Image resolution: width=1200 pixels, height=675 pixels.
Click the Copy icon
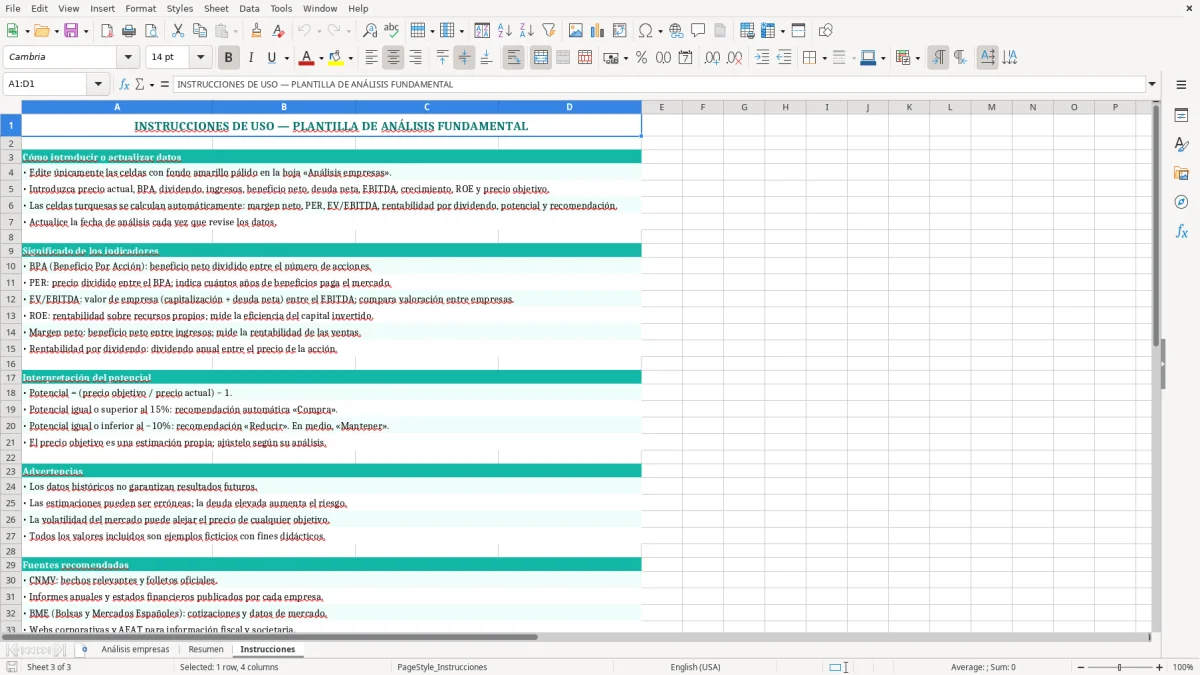200,31
